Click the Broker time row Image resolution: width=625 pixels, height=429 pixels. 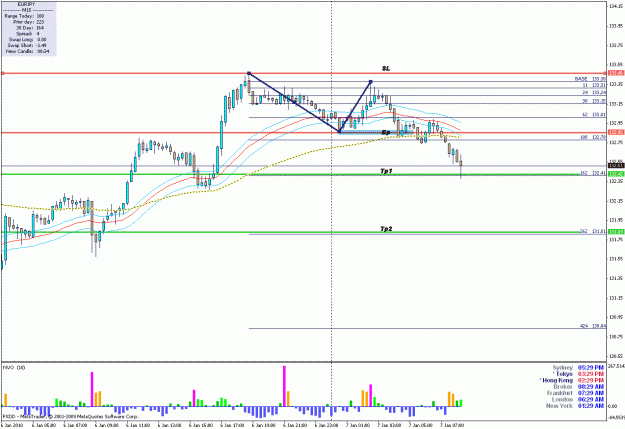click(578, 387)
